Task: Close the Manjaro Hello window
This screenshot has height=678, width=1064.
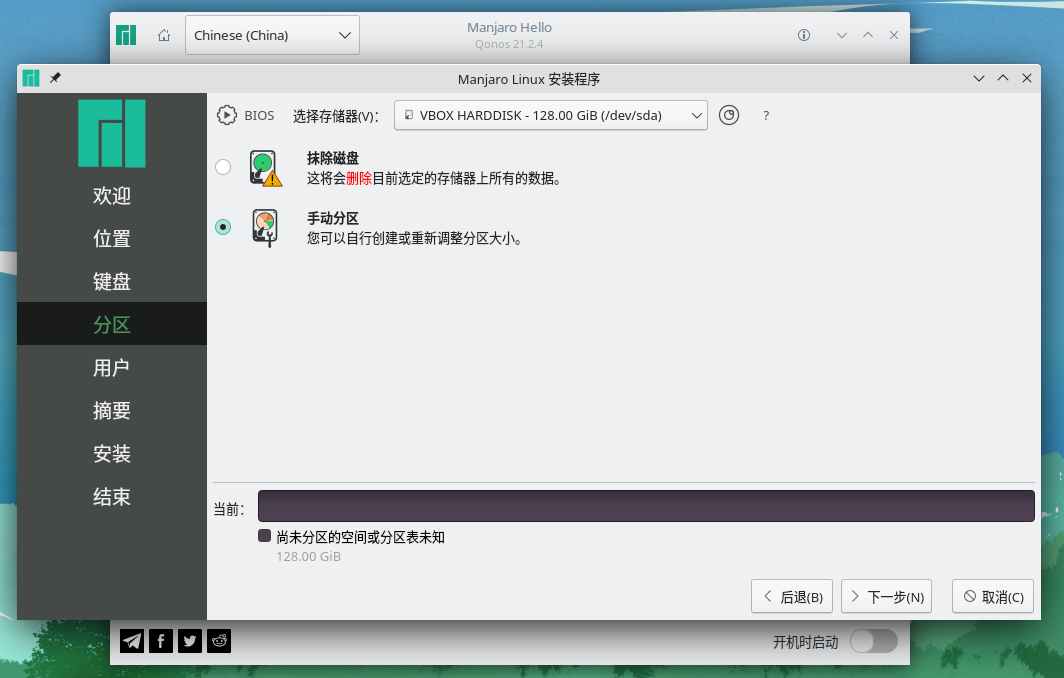Action: 894,35
